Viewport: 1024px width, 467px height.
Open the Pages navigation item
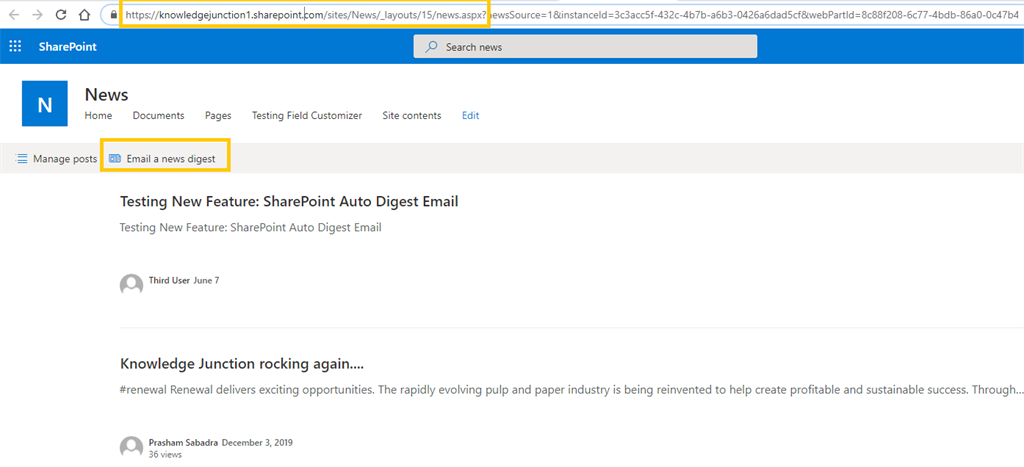[218, 116]
